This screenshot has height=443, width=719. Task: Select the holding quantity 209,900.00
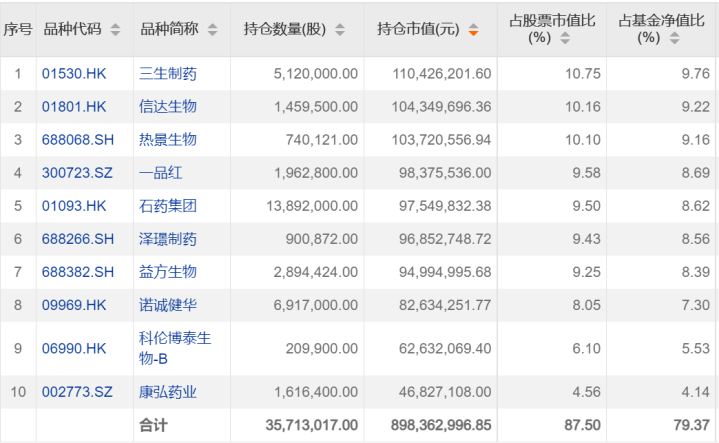tap(322, 349)
